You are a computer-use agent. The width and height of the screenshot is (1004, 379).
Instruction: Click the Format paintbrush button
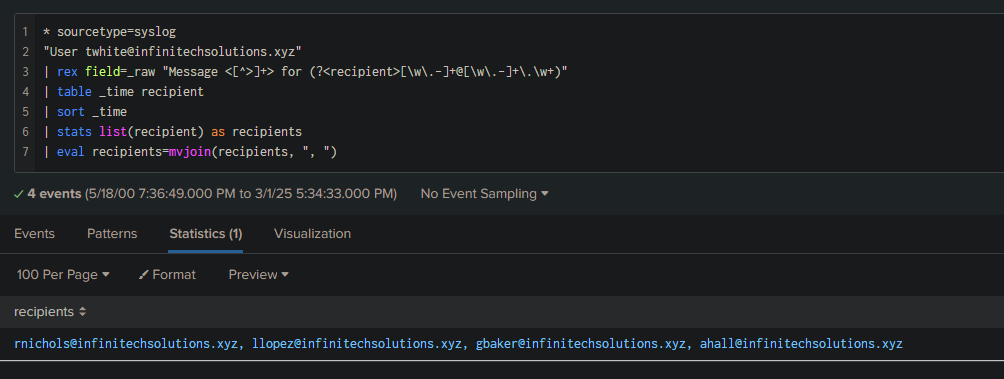click(x=167, y=275)
